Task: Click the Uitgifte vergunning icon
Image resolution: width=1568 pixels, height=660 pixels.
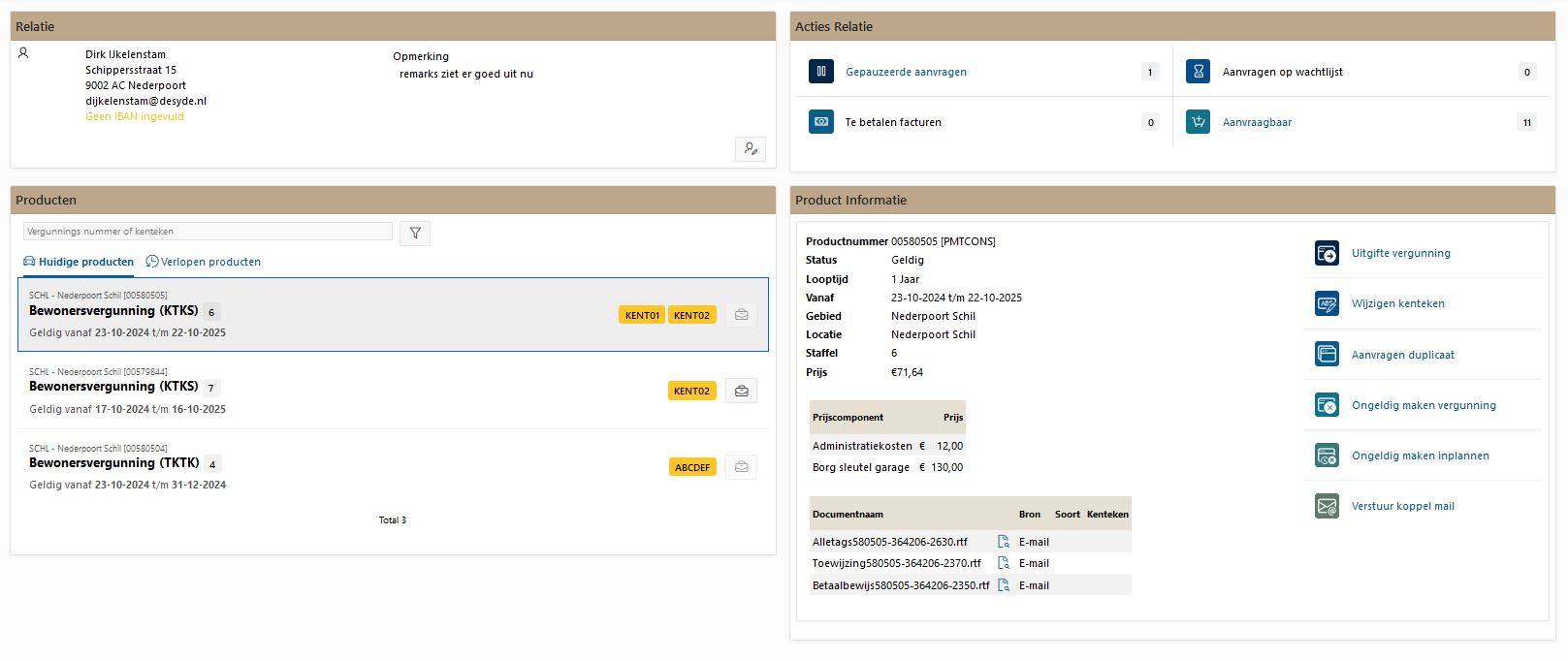Action: pyautogui.click(x=1327, y=253)
